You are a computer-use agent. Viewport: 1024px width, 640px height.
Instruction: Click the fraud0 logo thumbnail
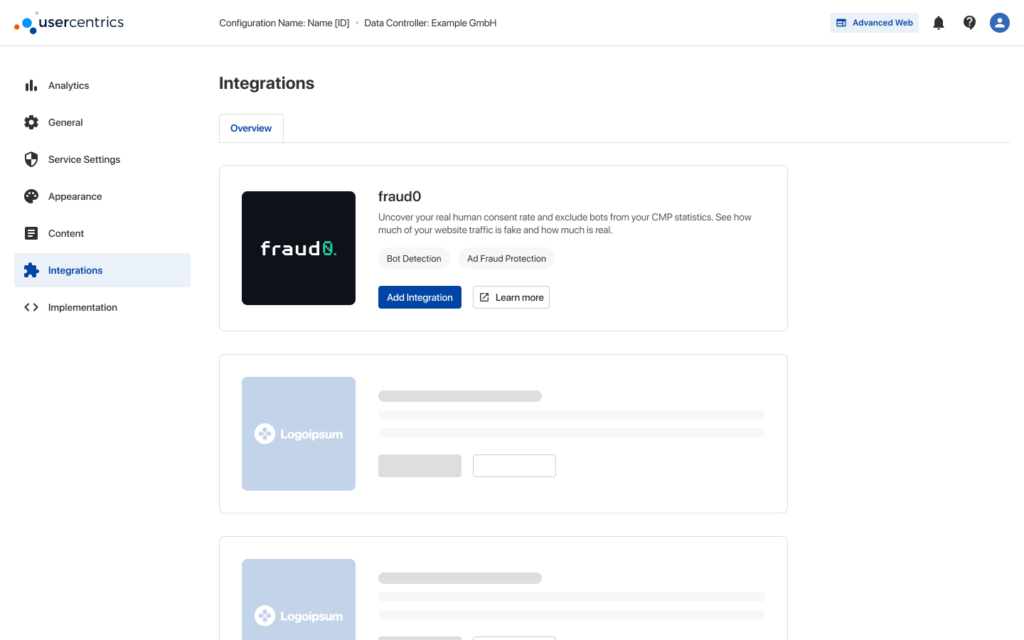click(x=298, y=247)
